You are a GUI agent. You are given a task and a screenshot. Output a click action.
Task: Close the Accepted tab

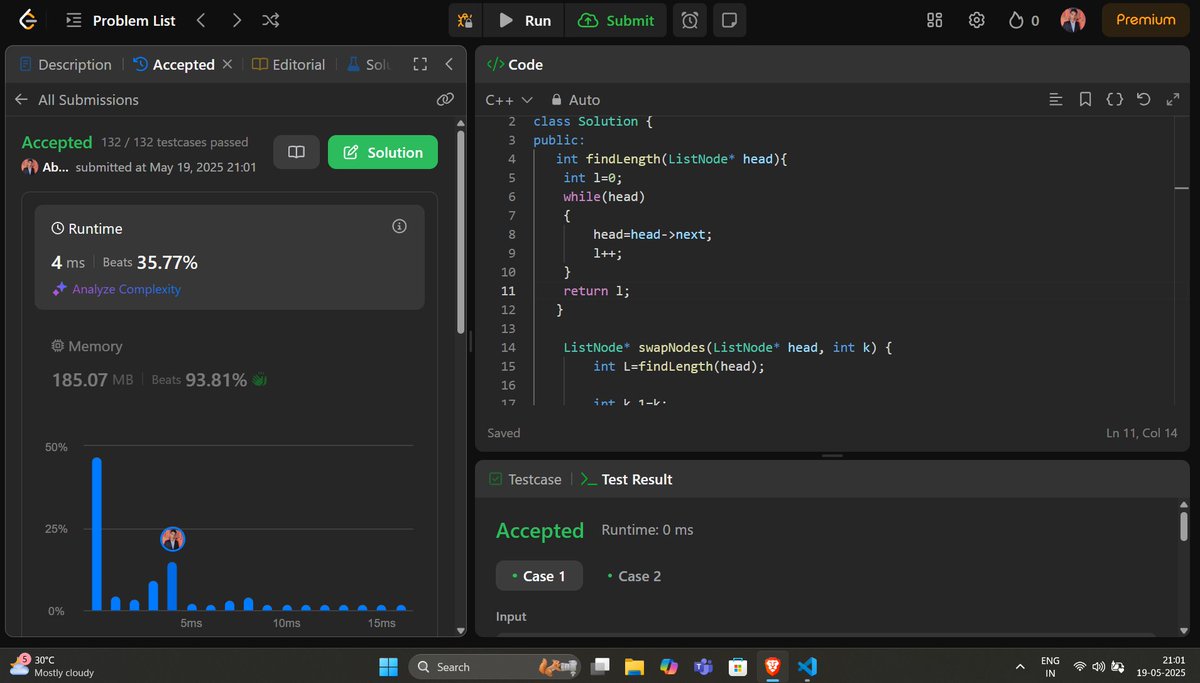pyautogui.click(x=227, y=64)
